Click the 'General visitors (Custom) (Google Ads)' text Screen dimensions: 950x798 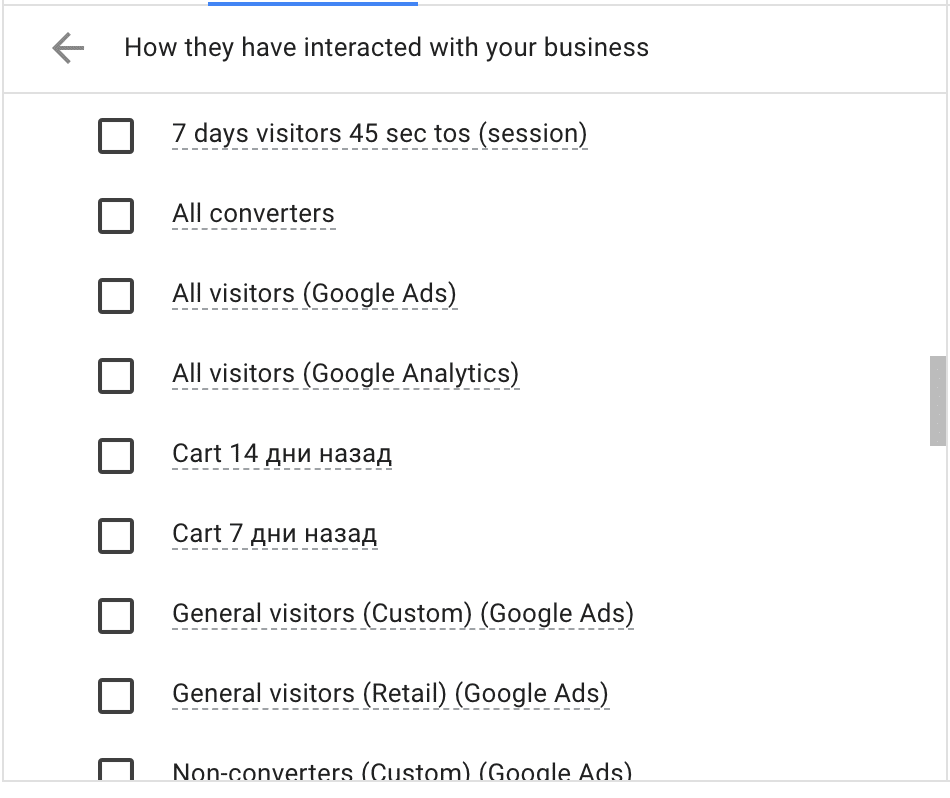point(403,614)
